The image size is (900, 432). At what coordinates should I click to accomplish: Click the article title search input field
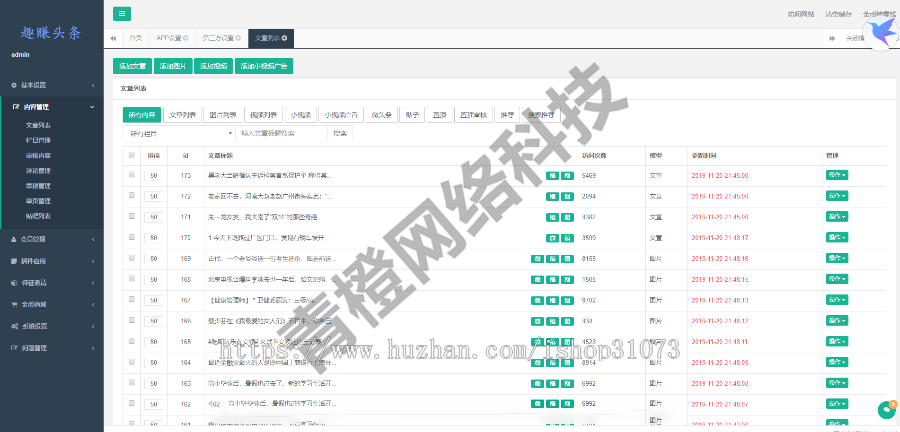(x=281, y=132)
